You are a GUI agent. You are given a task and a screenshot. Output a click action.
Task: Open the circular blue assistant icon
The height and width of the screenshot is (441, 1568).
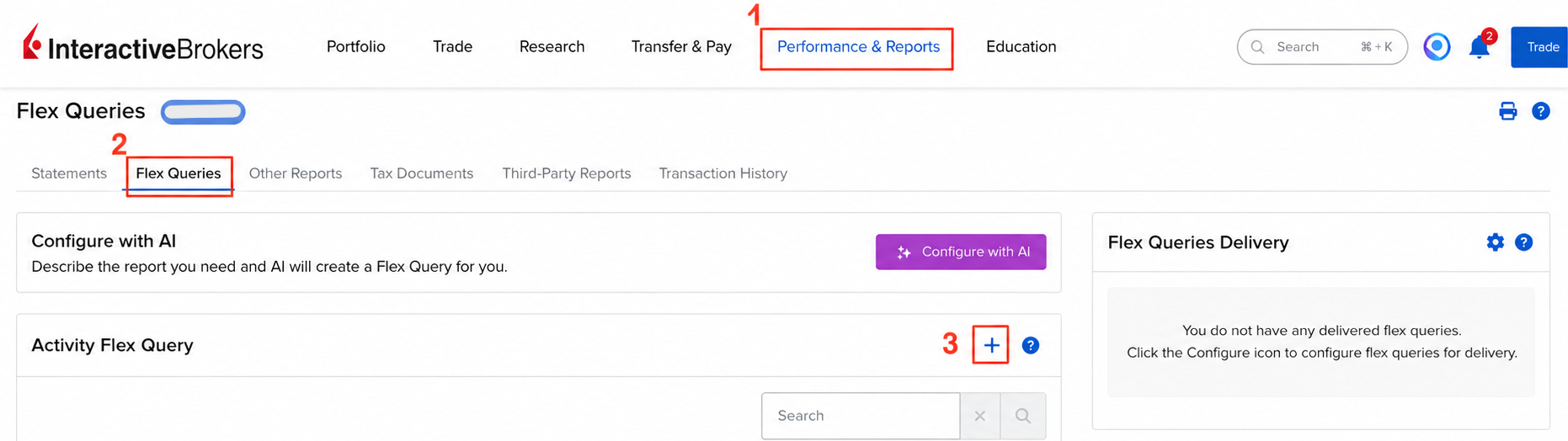1437,46
